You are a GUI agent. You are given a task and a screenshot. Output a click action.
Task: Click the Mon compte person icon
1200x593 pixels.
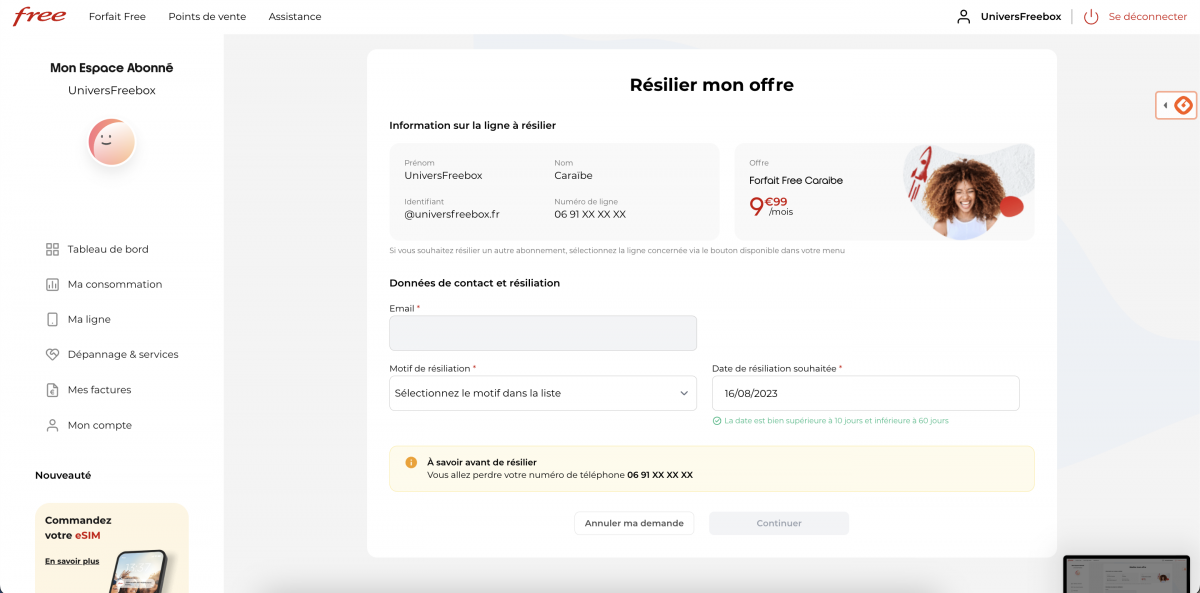[x=52, y=425]
